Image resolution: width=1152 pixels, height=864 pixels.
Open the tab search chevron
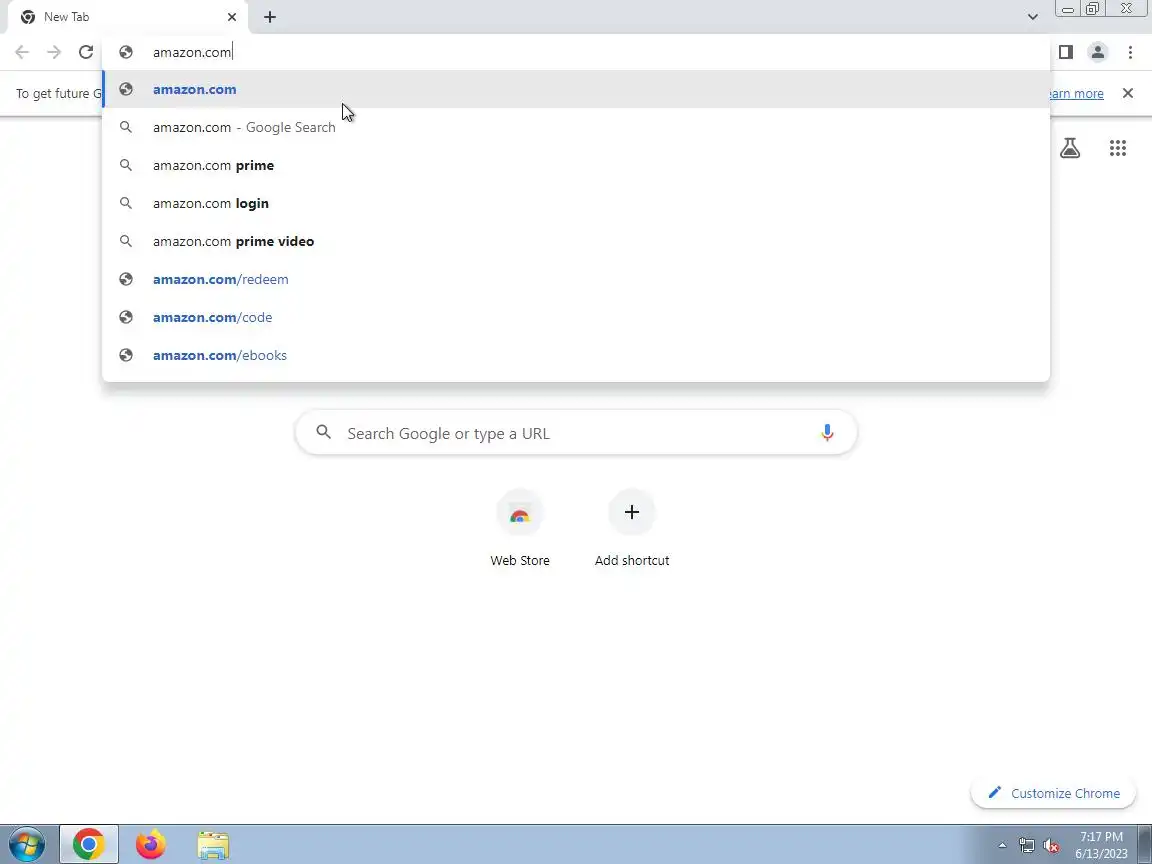pyautogui.click(x=1032, y=17)
